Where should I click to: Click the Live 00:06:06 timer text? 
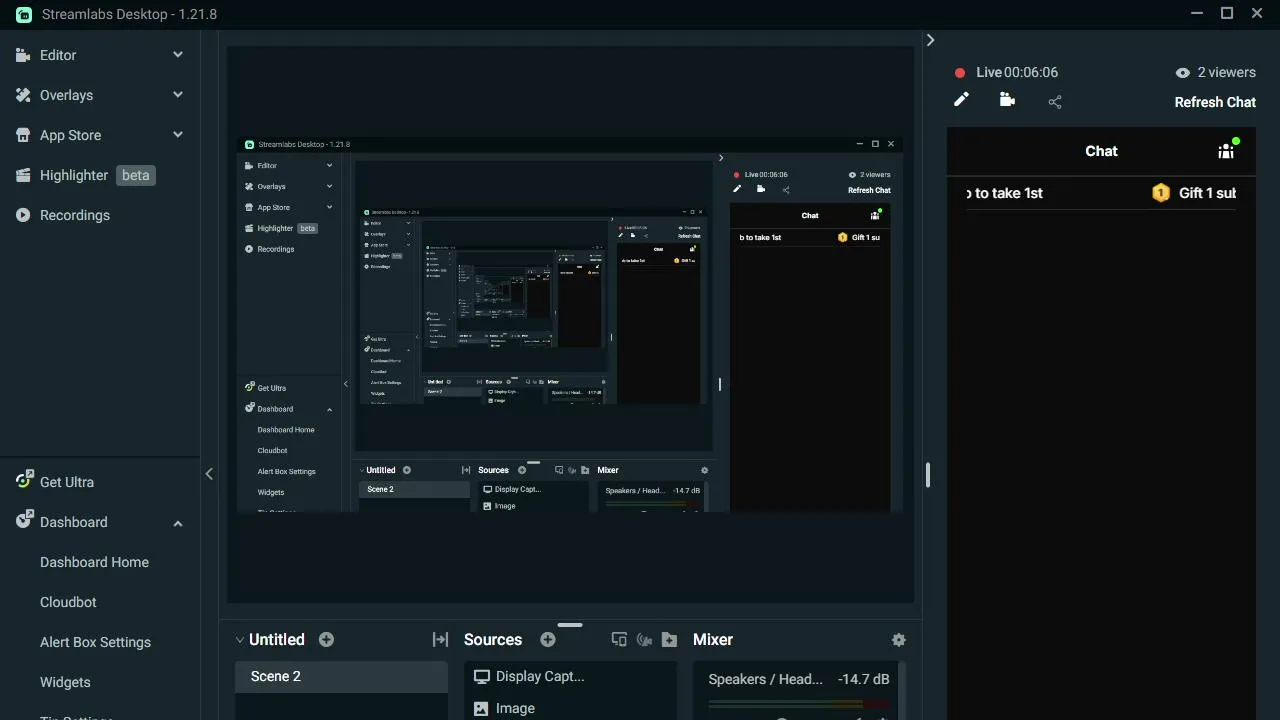point(1017,72)
